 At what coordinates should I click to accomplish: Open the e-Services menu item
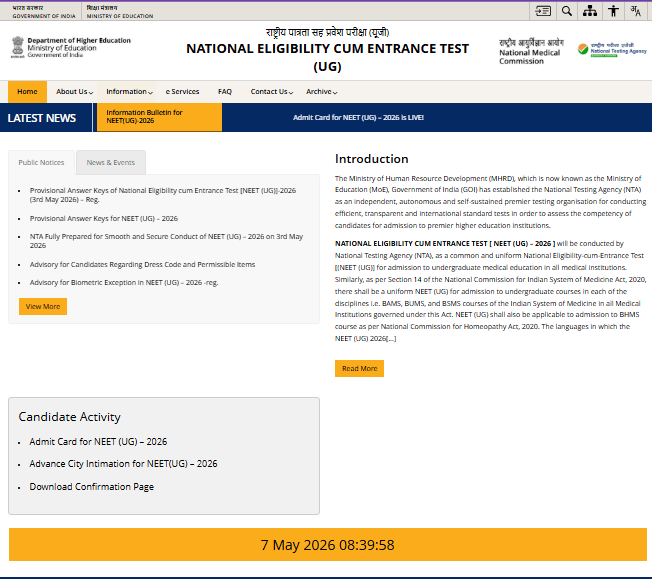[x=183, y=92]
